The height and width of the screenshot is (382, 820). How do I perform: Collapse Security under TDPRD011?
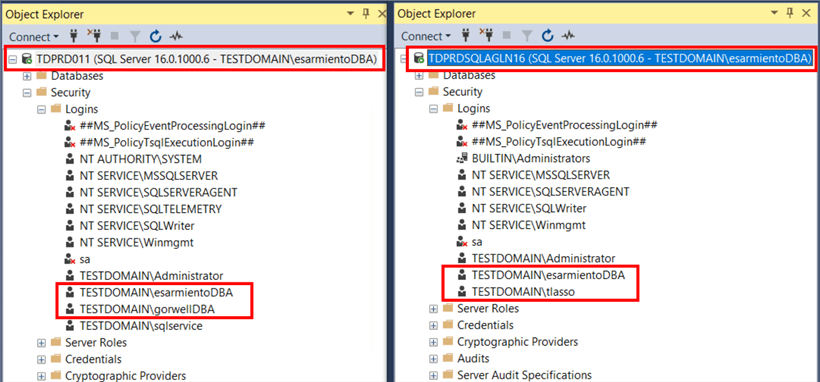(27, 93)
